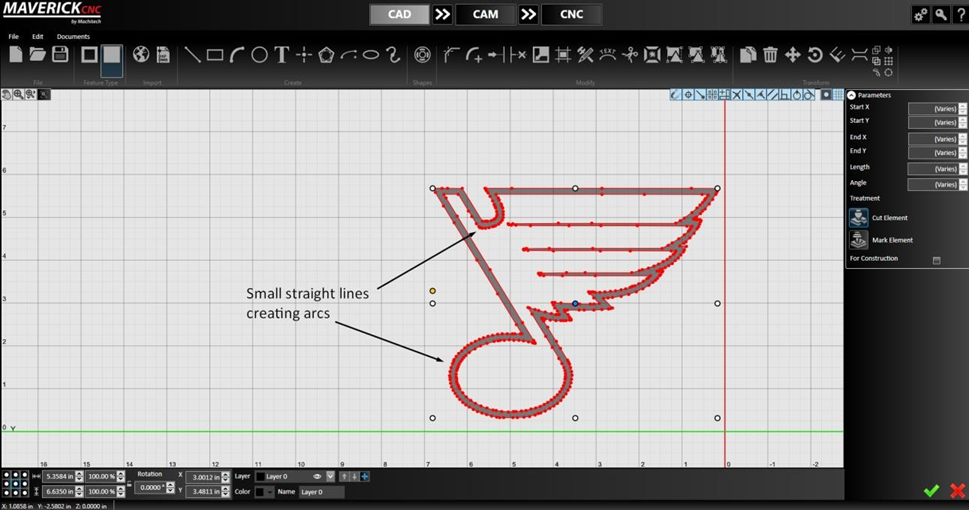Toggle Layer 0 visibility eye
The height and width of the screenshot is (510, 969).
click(317, 477)
